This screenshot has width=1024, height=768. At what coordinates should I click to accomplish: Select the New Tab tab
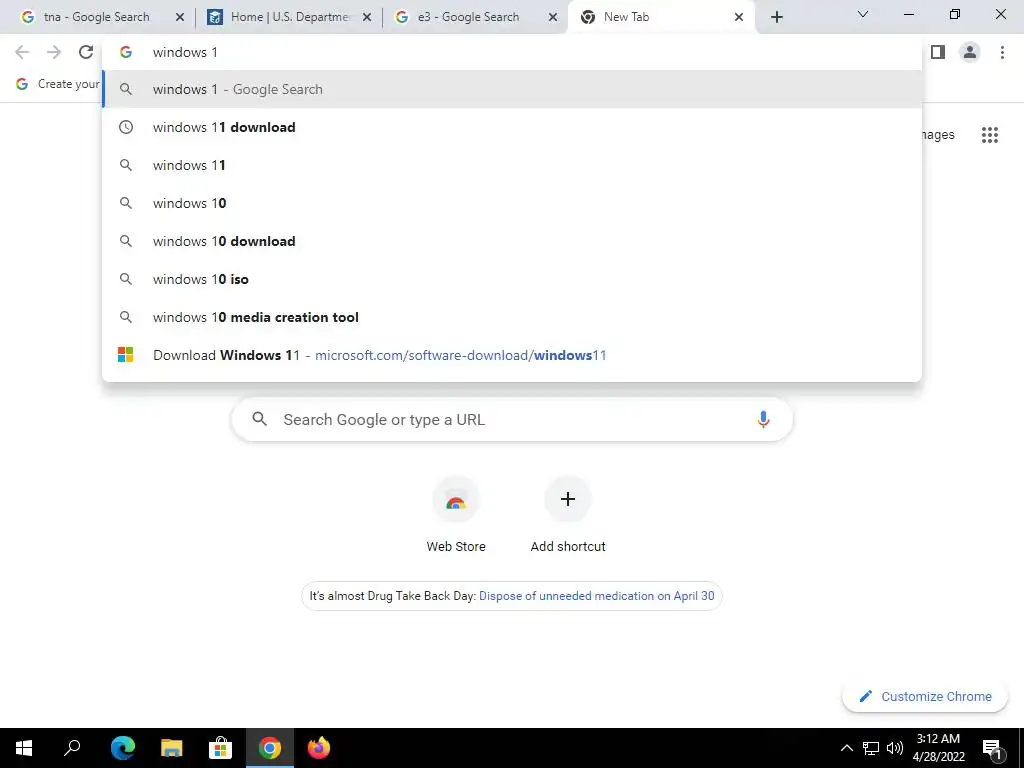coord(661,17)
